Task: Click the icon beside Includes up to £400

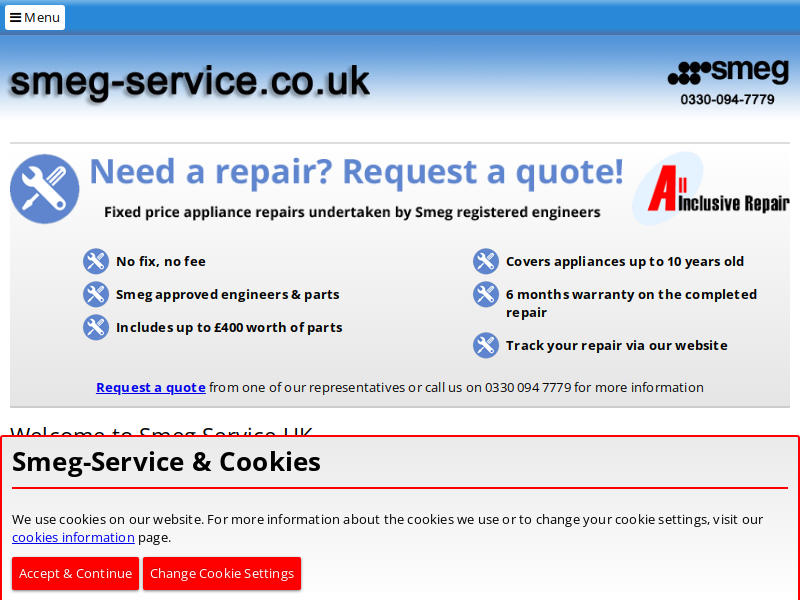Action: (x=96, y=328)
